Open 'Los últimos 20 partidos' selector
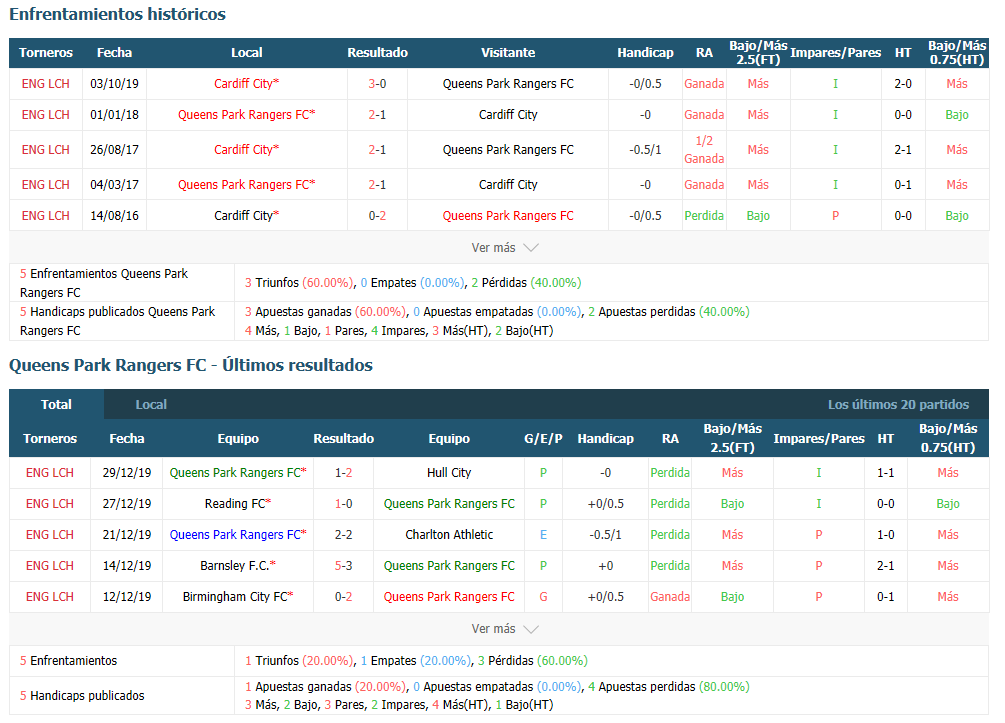This screenshot has height=723, width=1005. click(898, 404)
